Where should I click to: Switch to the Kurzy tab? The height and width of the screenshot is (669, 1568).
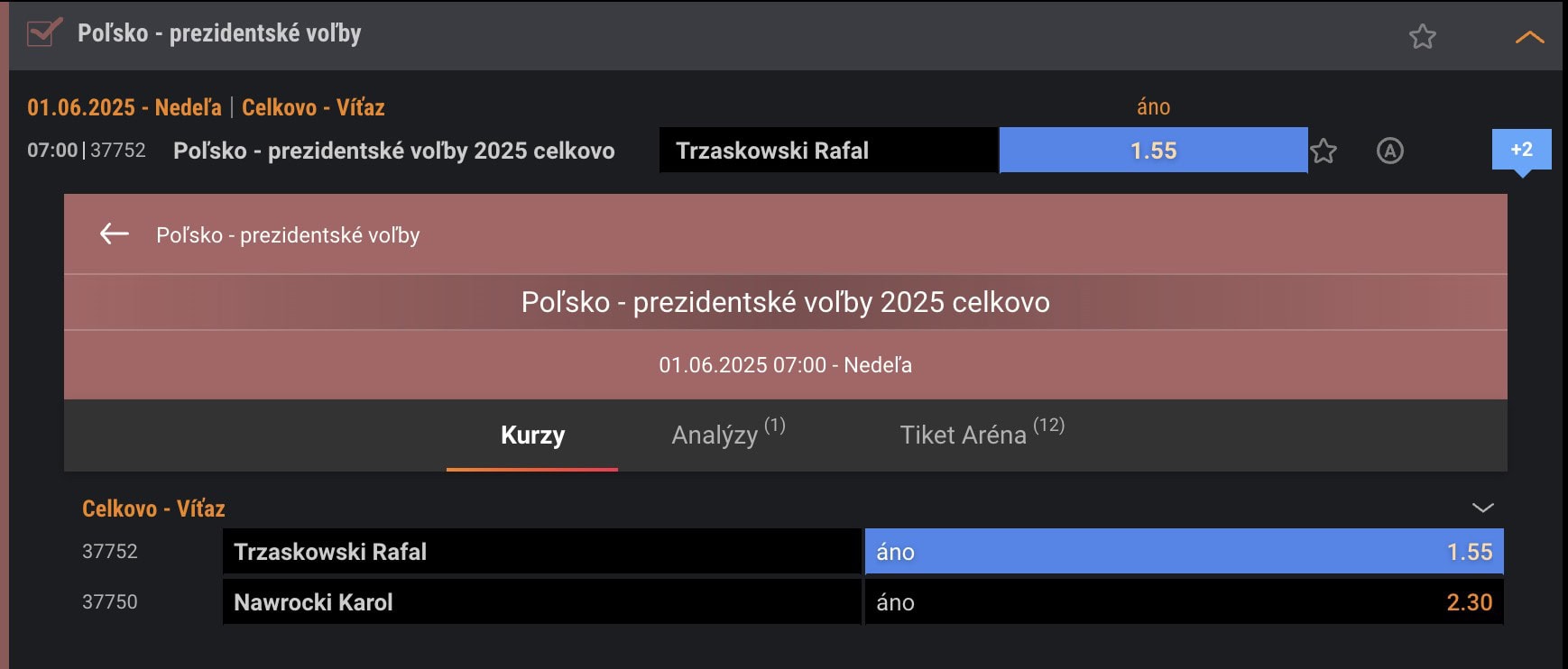532,435
